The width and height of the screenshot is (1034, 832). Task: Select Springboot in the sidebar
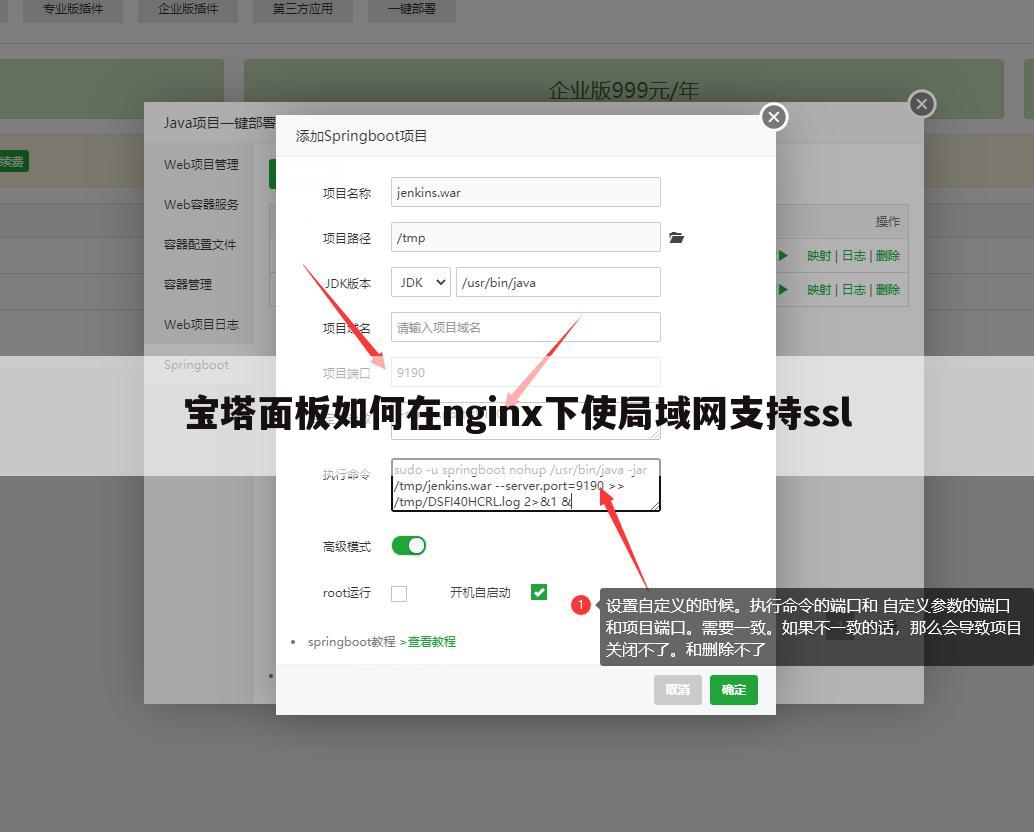tap(196, 365)
